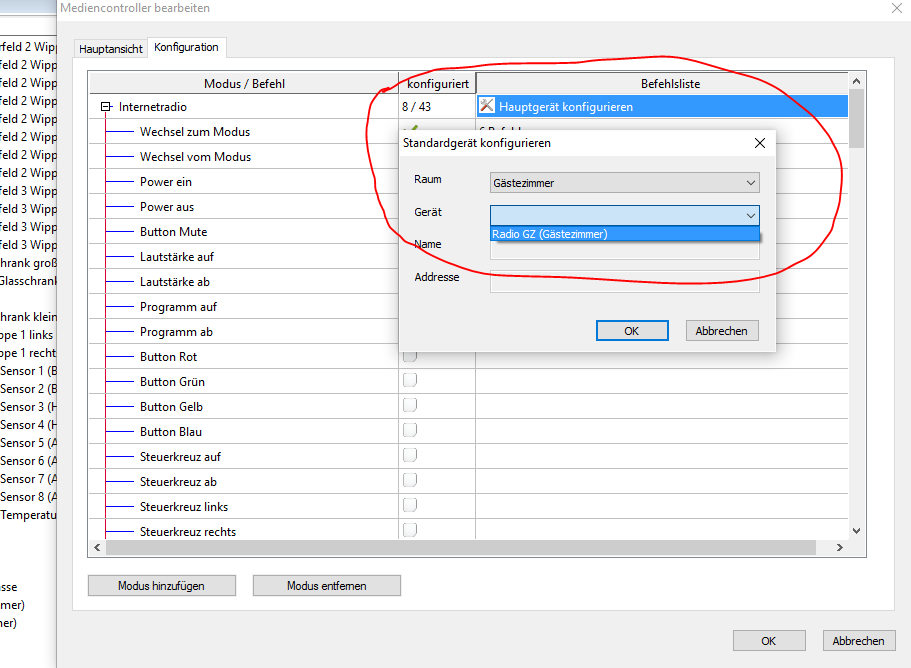Toggle the Button Blau checkbox
Viewport: 911px width, 668px height.
click(x=410, y=430)
